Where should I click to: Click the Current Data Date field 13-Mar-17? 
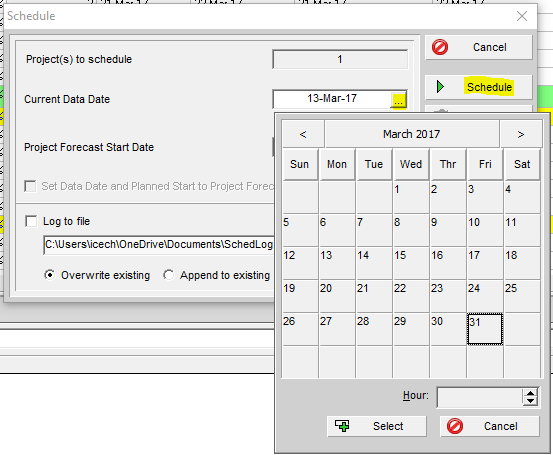pos(332,98)
